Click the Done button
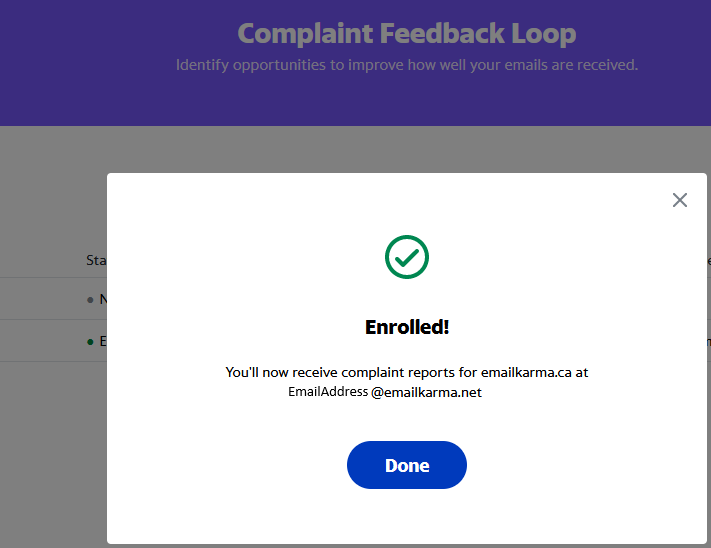This screenshot has height=548, width=711. (407, 465)
